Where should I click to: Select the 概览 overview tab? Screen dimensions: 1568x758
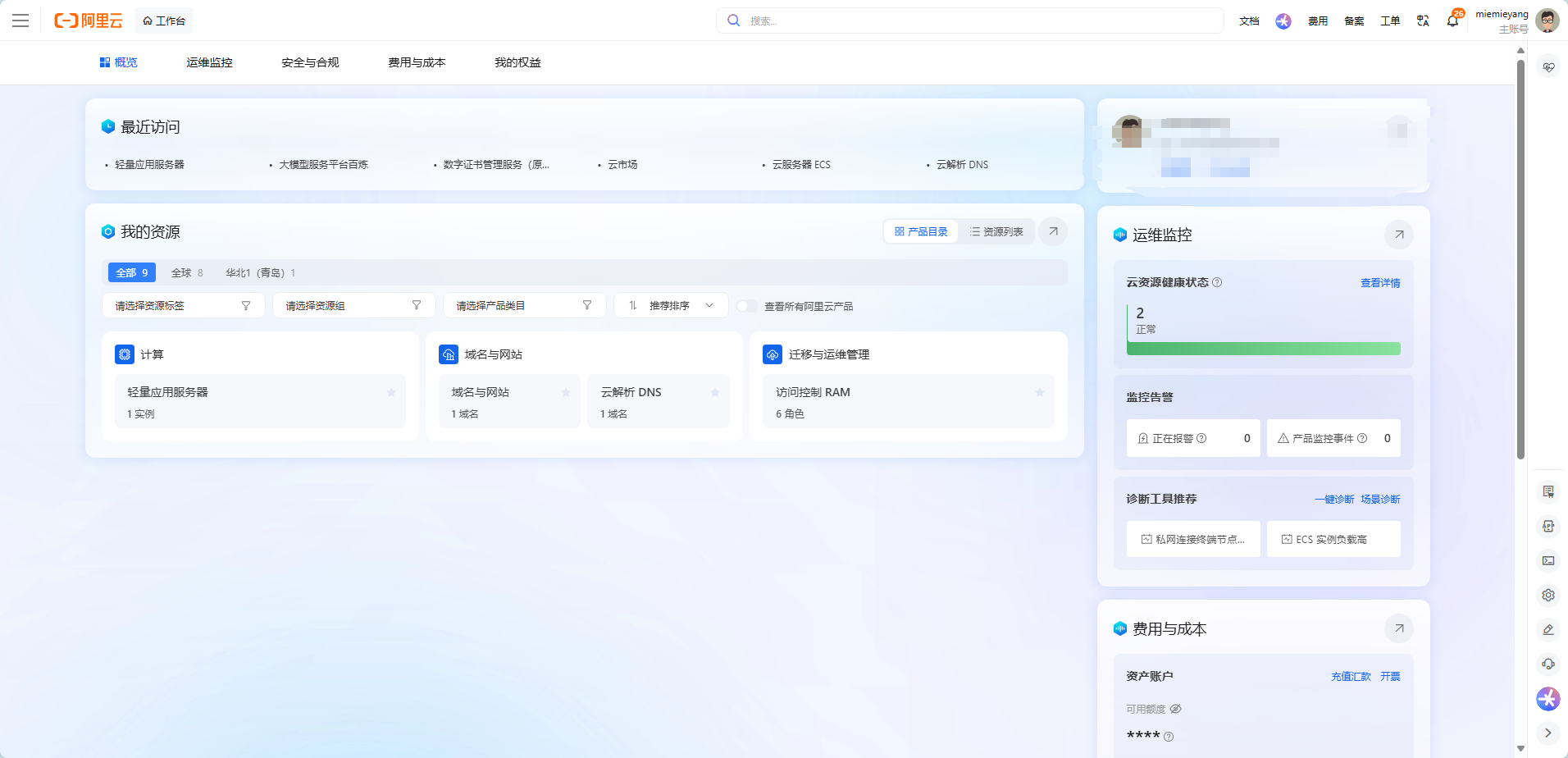pyautogui.click(x=119, y=62)
